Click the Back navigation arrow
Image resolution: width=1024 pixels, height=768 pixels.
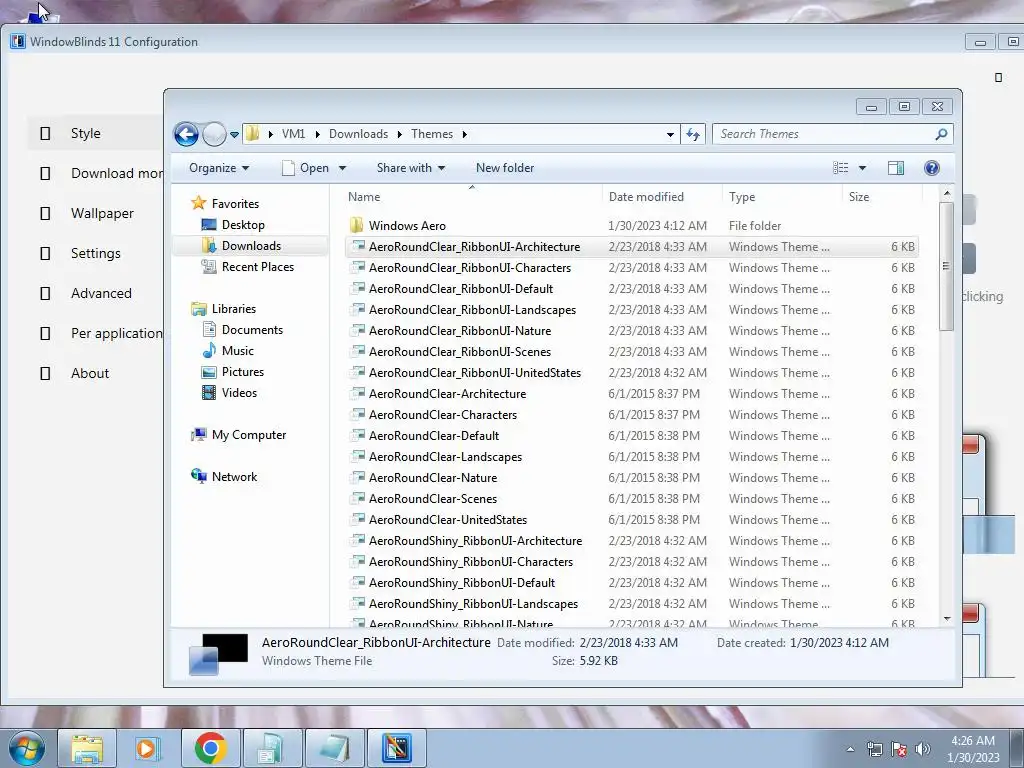(x=186, y=135)
